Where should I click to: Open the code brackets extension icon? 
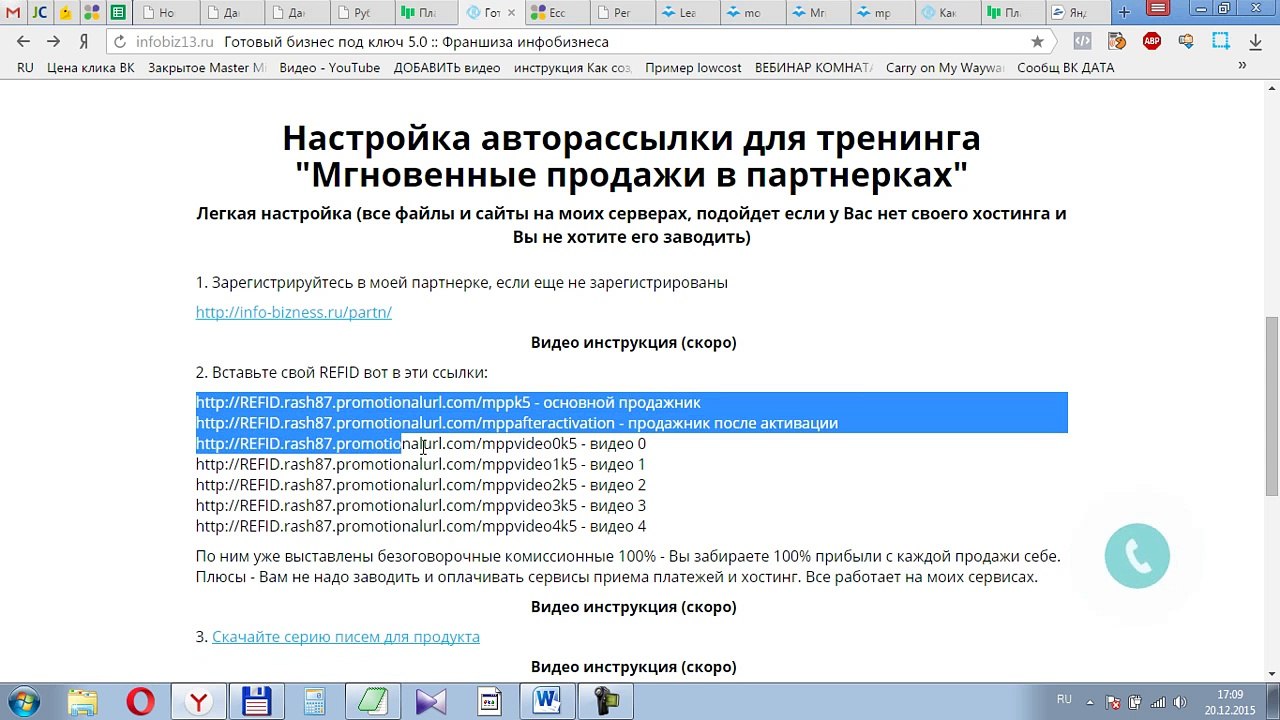pos(1082,42)
